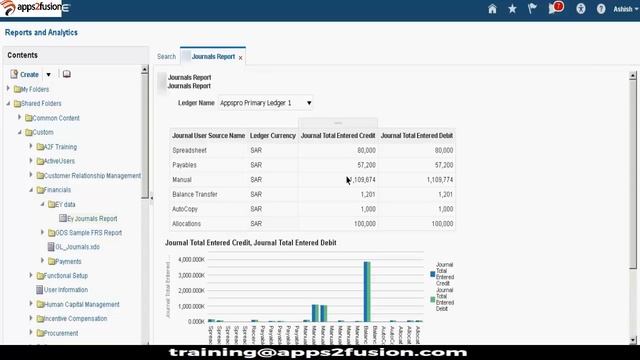Click Journal Total Entered Debit legend swatch
The image size is (640, 360).
433,300
